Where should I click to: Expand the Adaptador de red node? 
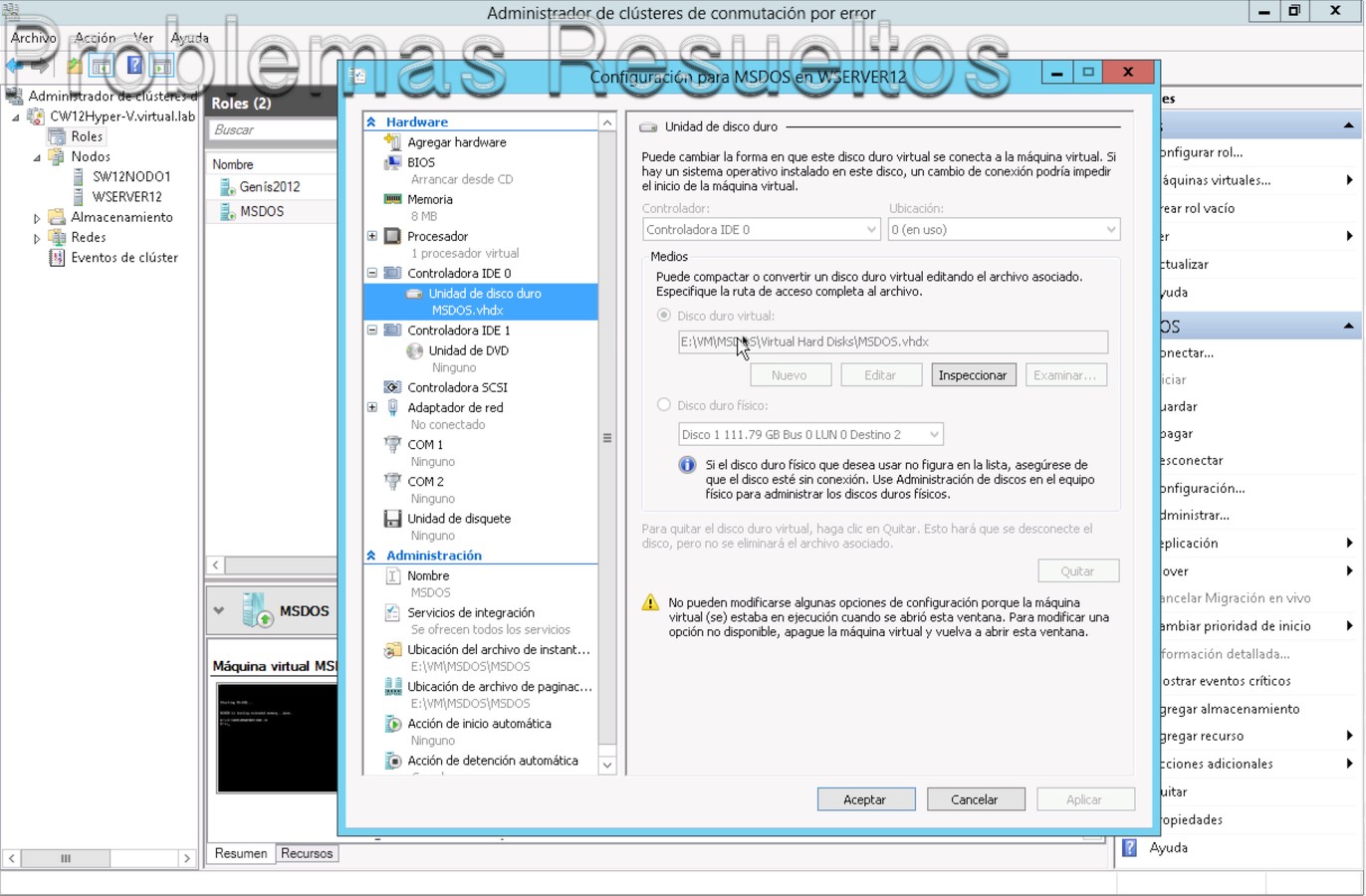[372, 407]
